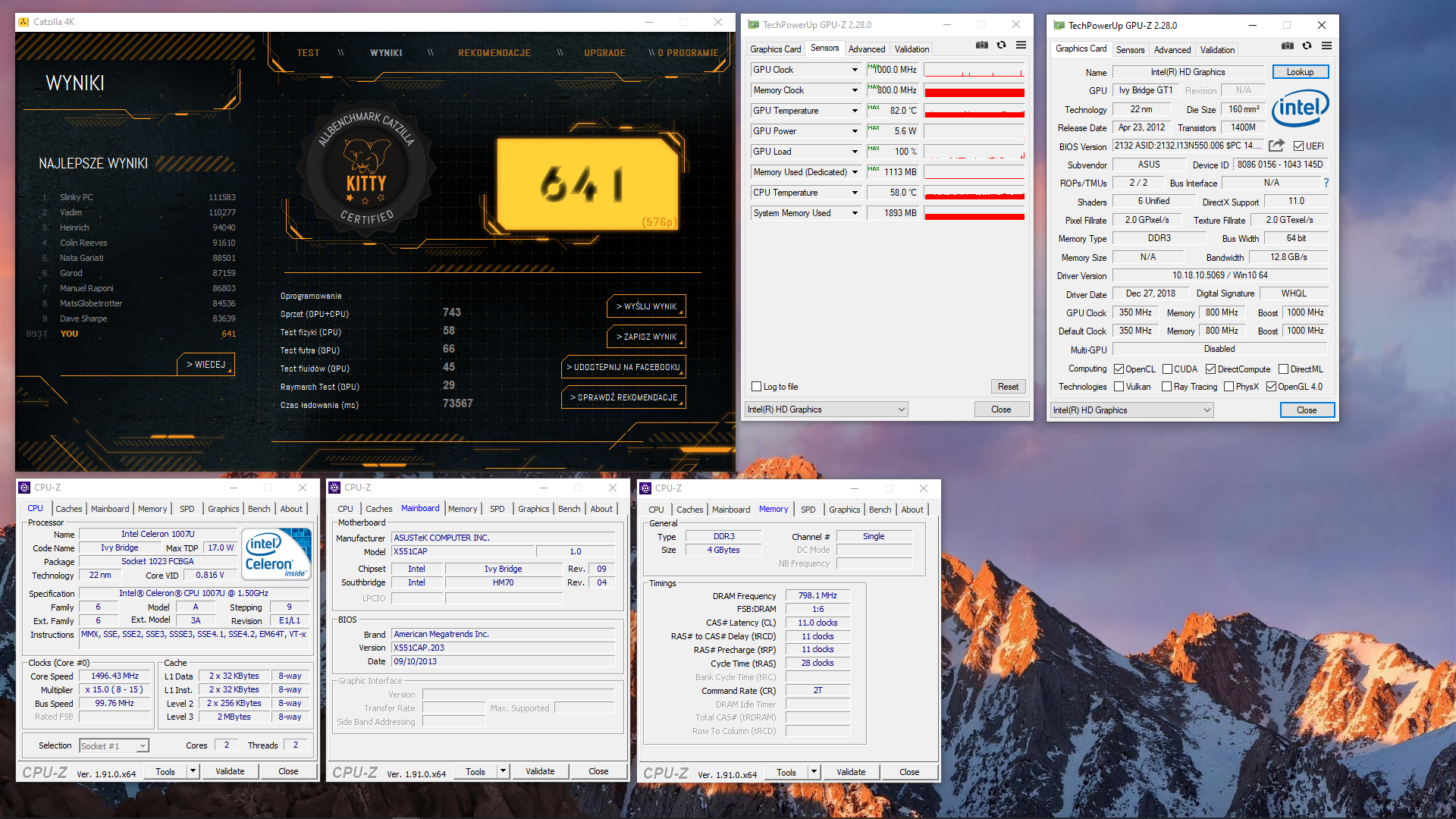1456x819 pixels.
Task: Toggle the DirectCompute checkbox
Action: (x=1210, y=369)
